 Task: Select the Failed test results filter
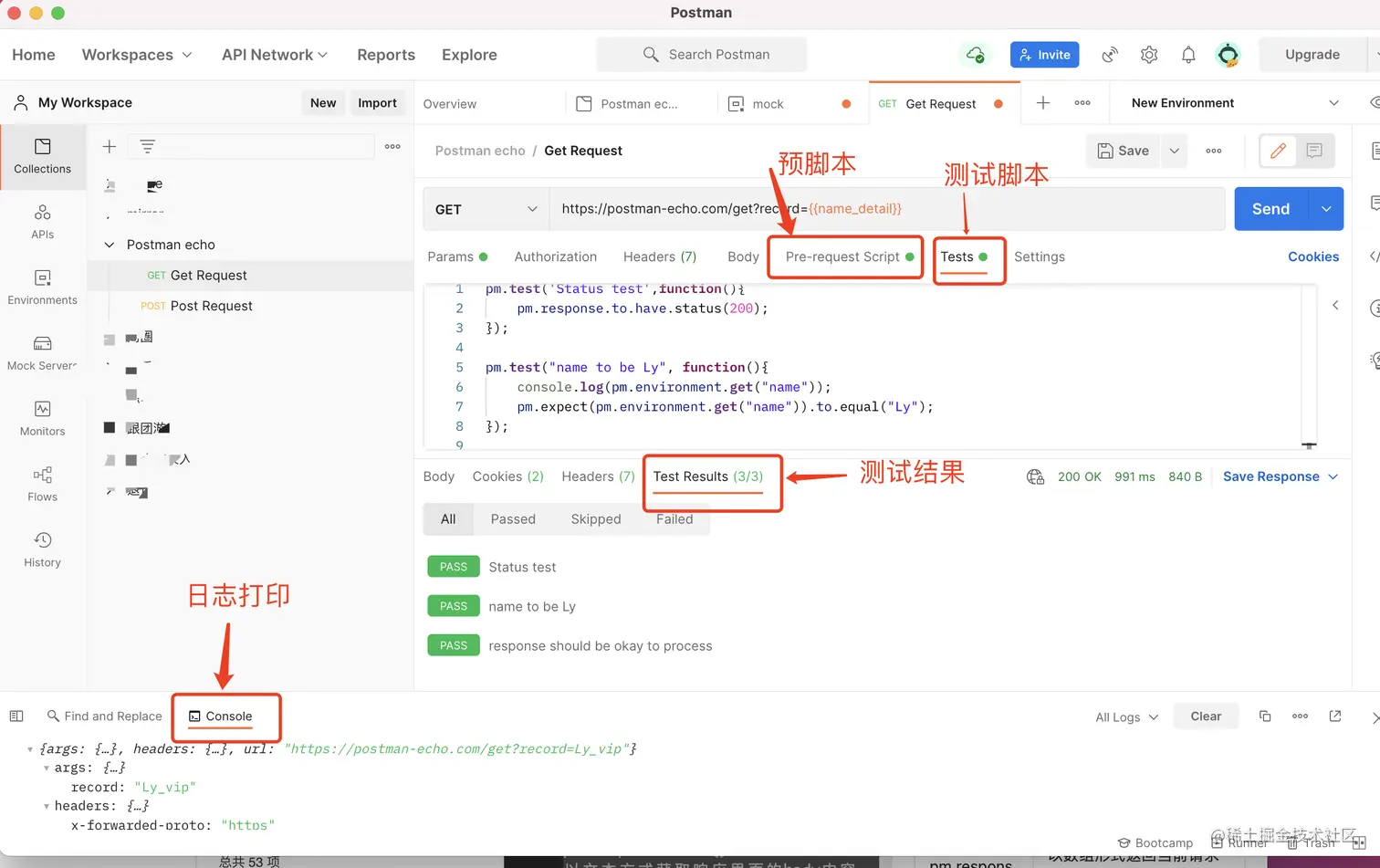point(674,519)
